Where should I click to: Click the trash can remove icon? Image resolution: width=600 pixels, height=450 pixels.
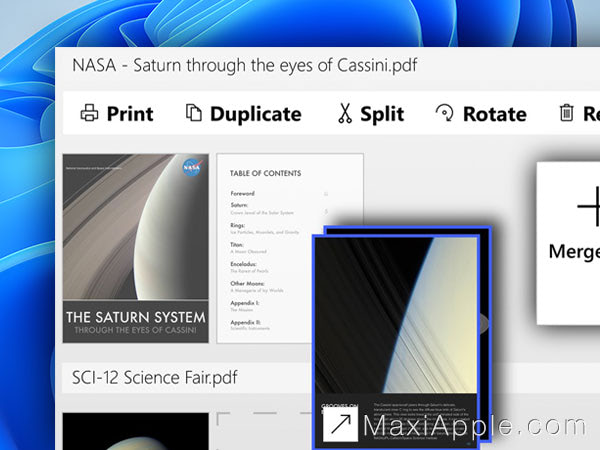click(x=567, y=113)
